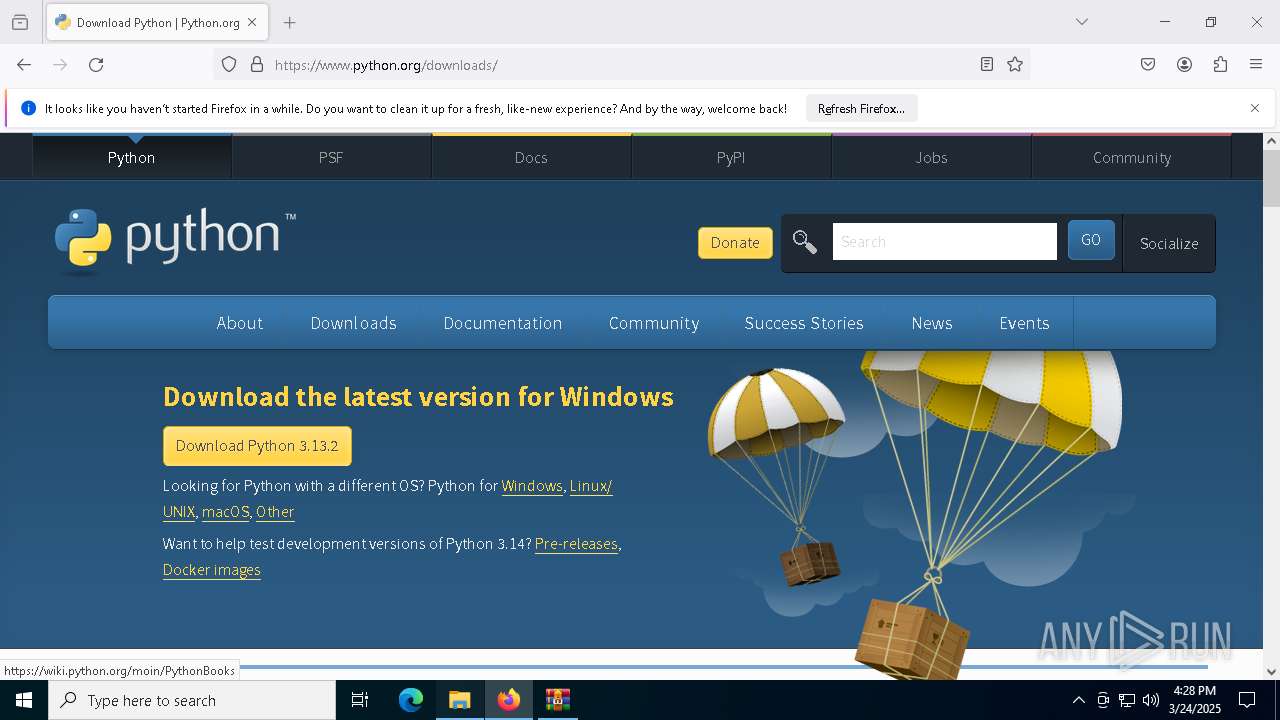Viewport: 1280px width, 720px height.
Task: Open the About menu item
Action: pyautogui.click(x=240, y=323)
